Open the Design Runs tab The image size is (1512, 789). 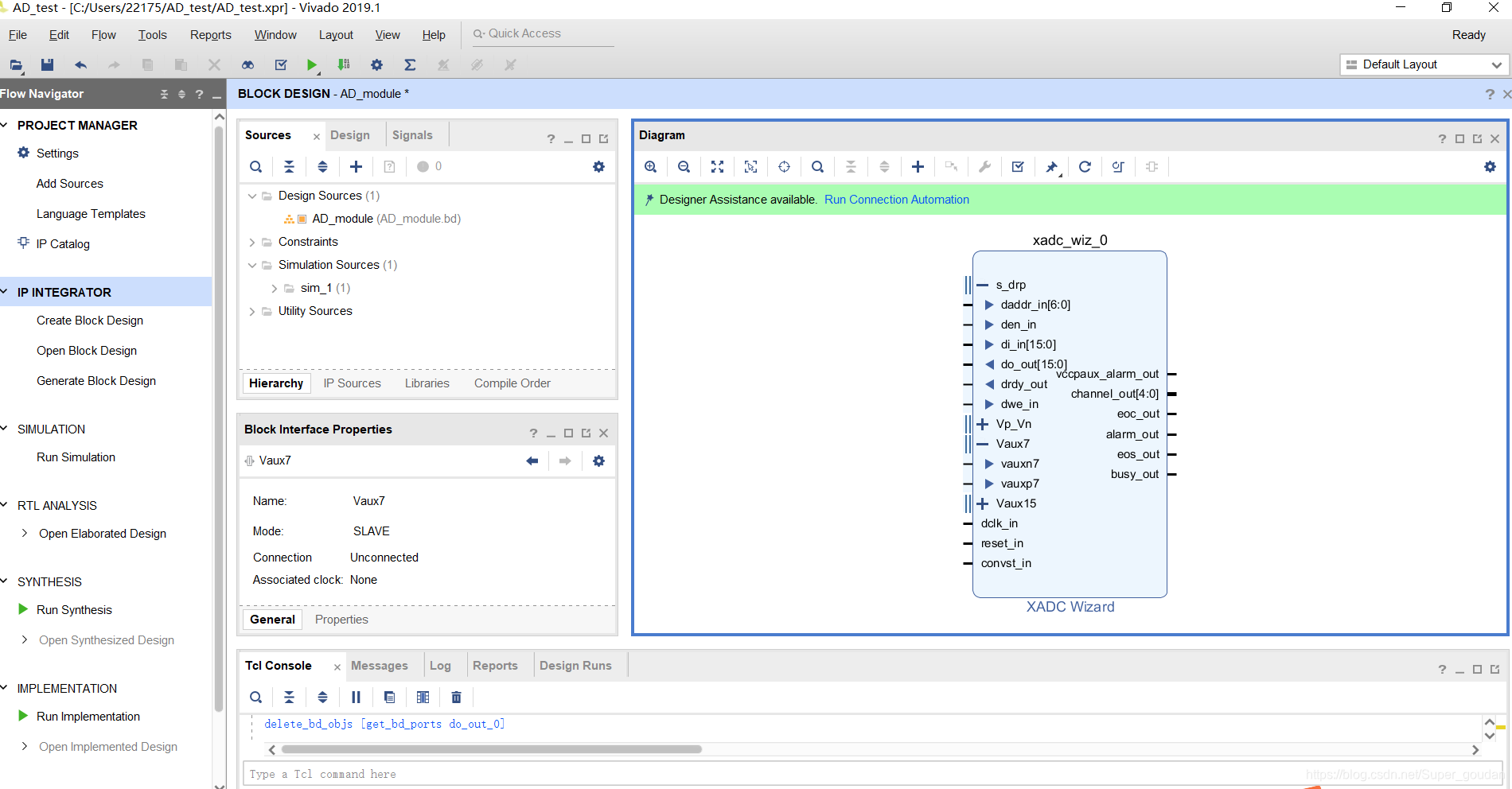tap(575, 666)
